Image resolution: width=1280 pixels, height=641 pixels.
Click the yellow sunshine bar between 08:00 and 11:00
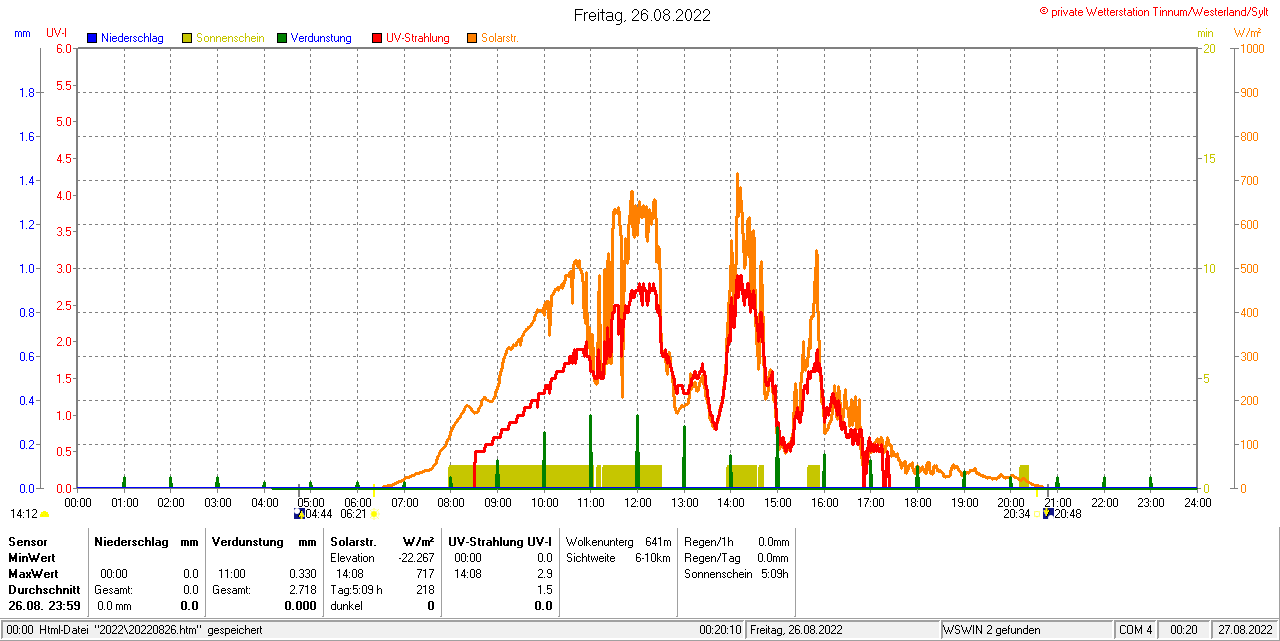click(x=519, y=476)
